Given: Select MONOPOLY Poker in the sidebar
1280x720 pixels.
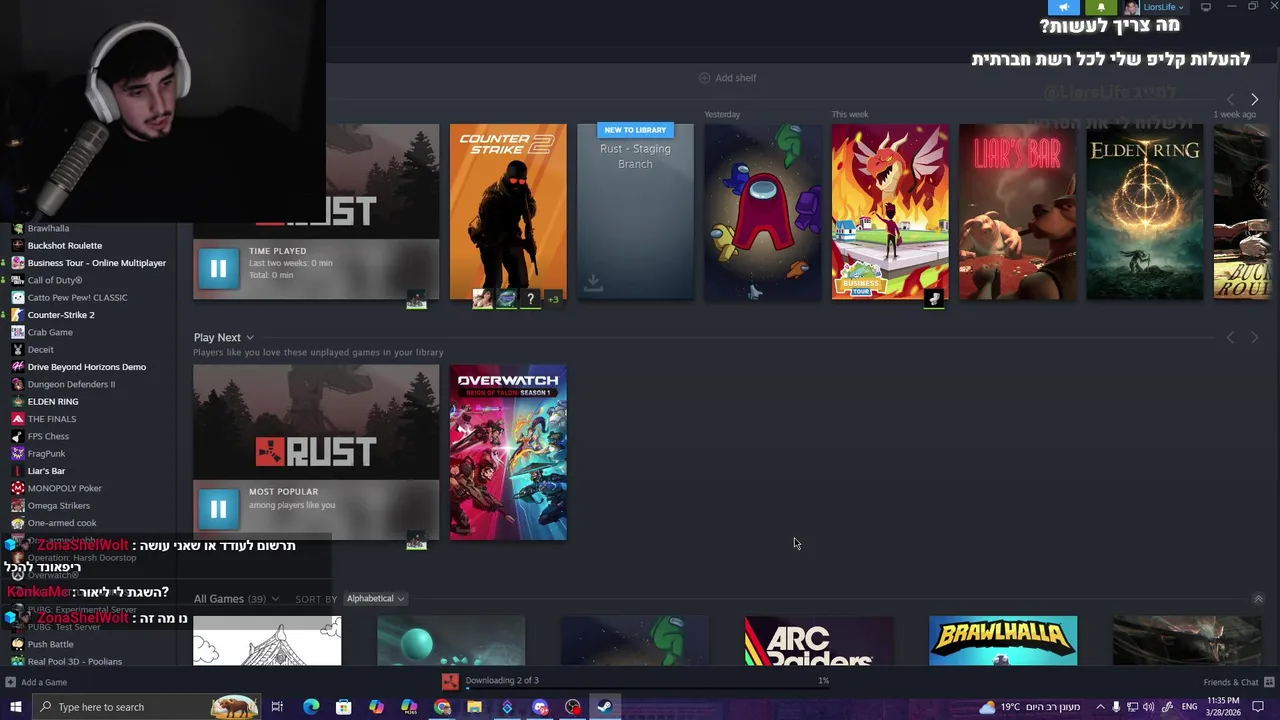Looking at the screenshot, I should 64,488.
